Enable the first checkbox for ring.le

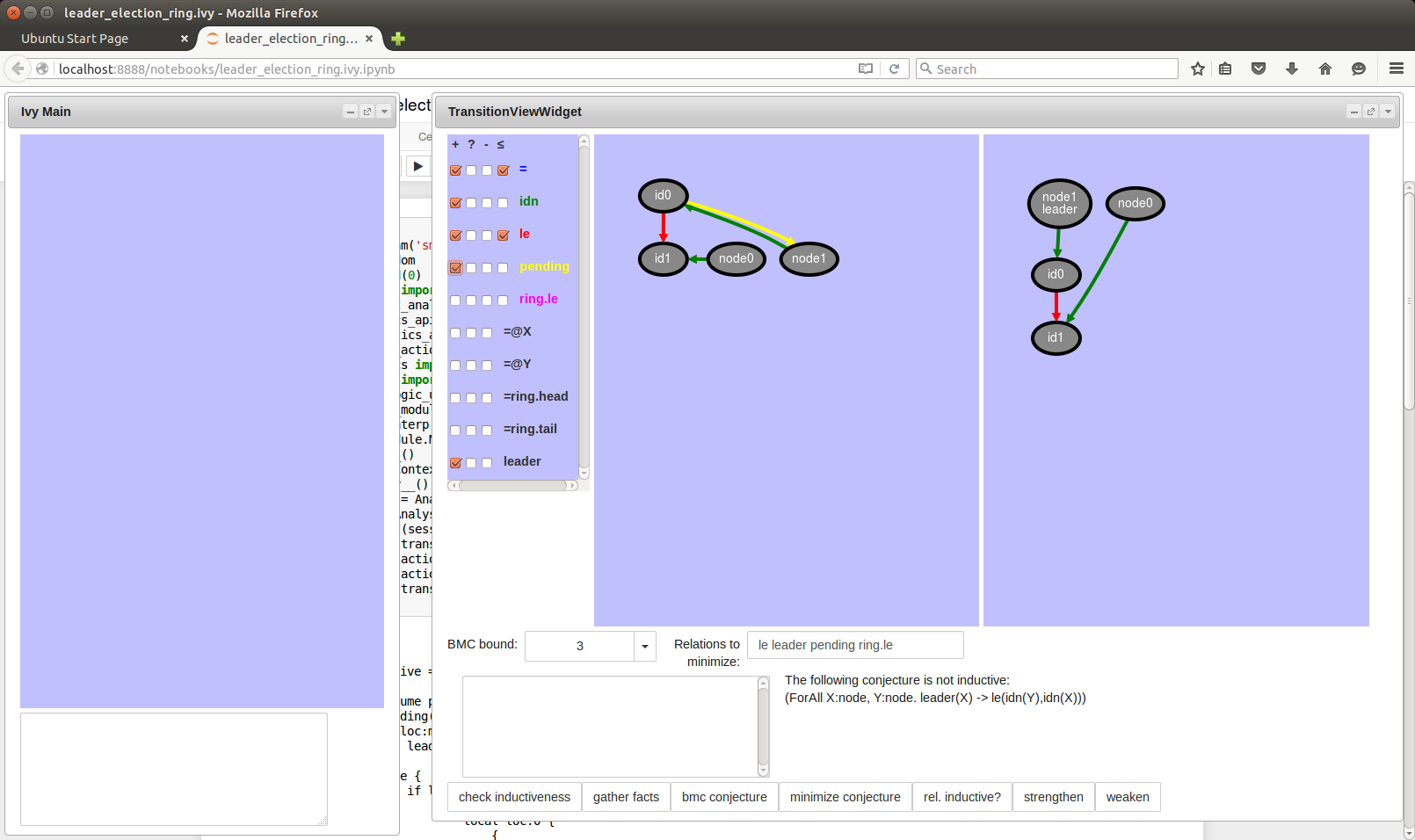click(455, 301)
